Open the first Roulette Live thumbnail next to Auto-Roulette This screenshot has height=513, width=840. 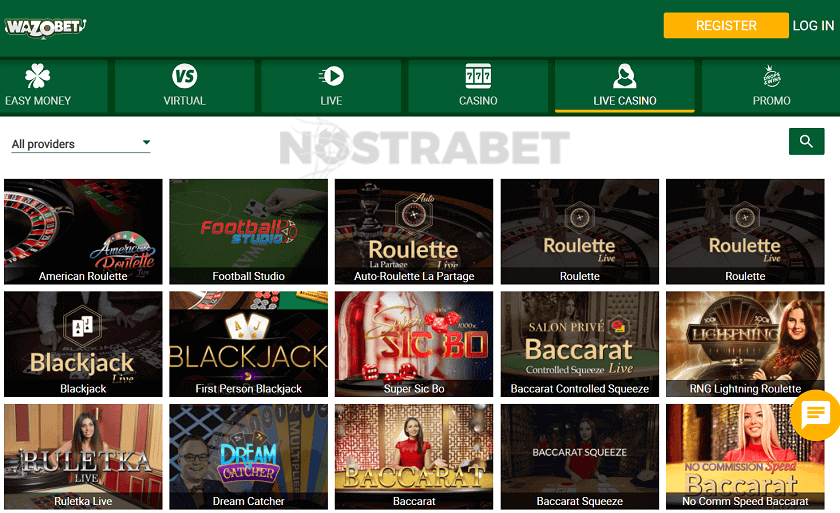(580, 231)
